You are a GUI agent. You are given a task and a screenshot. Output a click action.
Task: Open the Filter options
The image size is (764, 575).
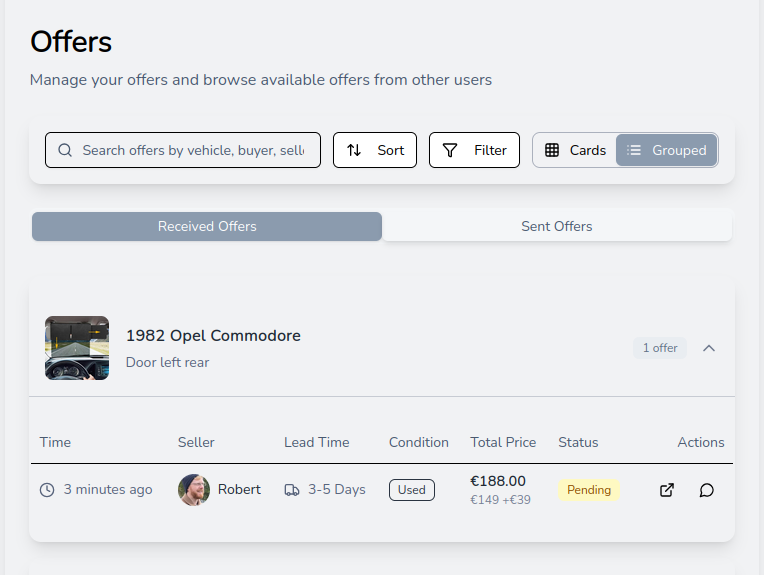(x=474, y=150)
